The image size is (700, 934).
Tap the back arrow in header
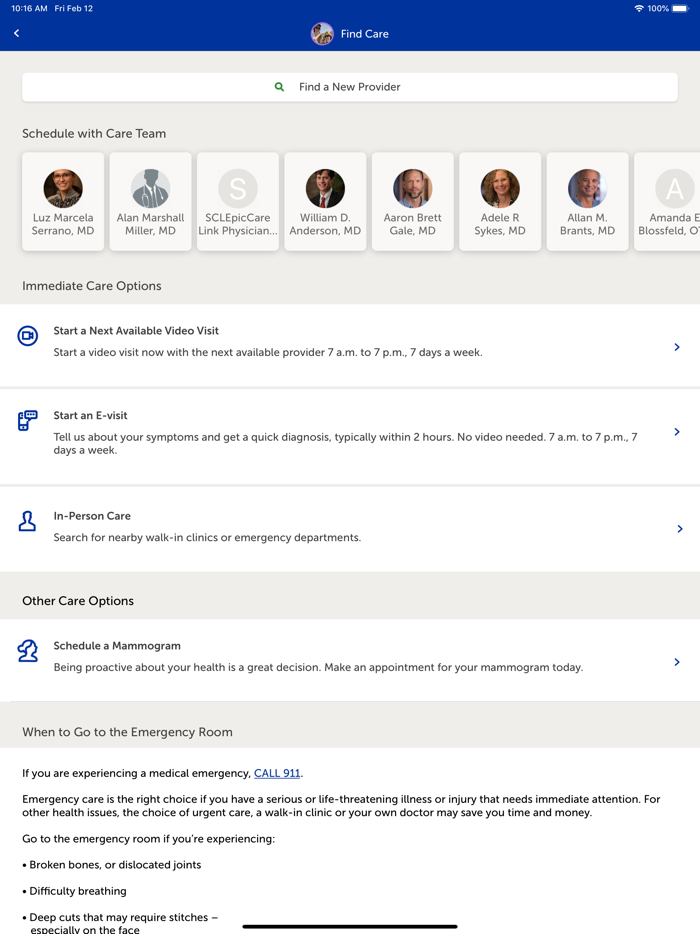pyautogui.click(x=17, y=34)
